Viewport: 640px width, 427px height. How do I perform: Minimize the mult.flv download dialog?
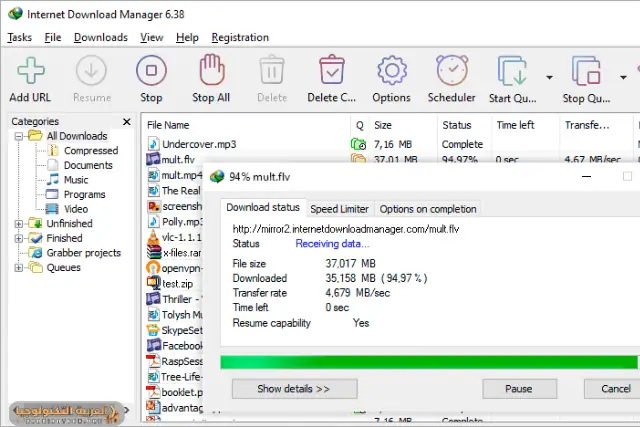click(x=587, y=177)
